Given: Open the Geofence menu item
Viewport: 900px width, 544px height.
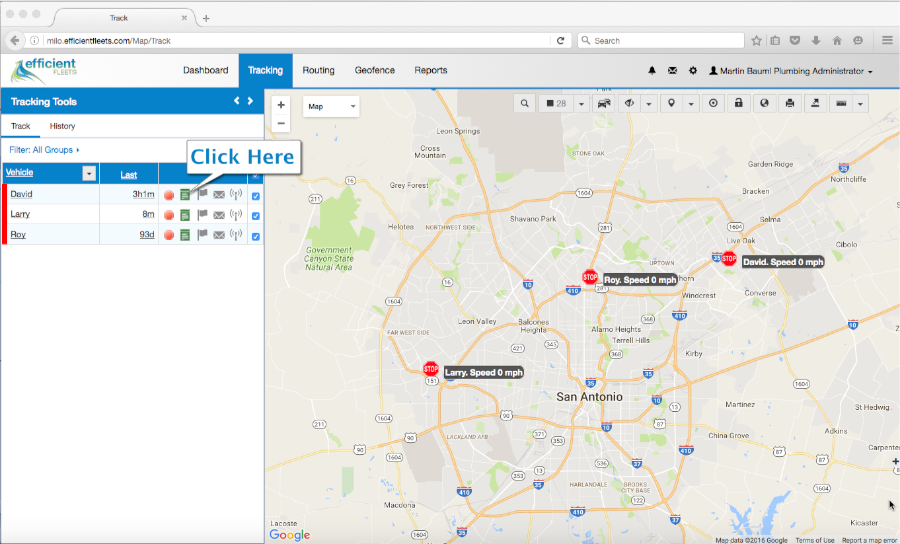Looking at the screenshot, I should 374,70.
